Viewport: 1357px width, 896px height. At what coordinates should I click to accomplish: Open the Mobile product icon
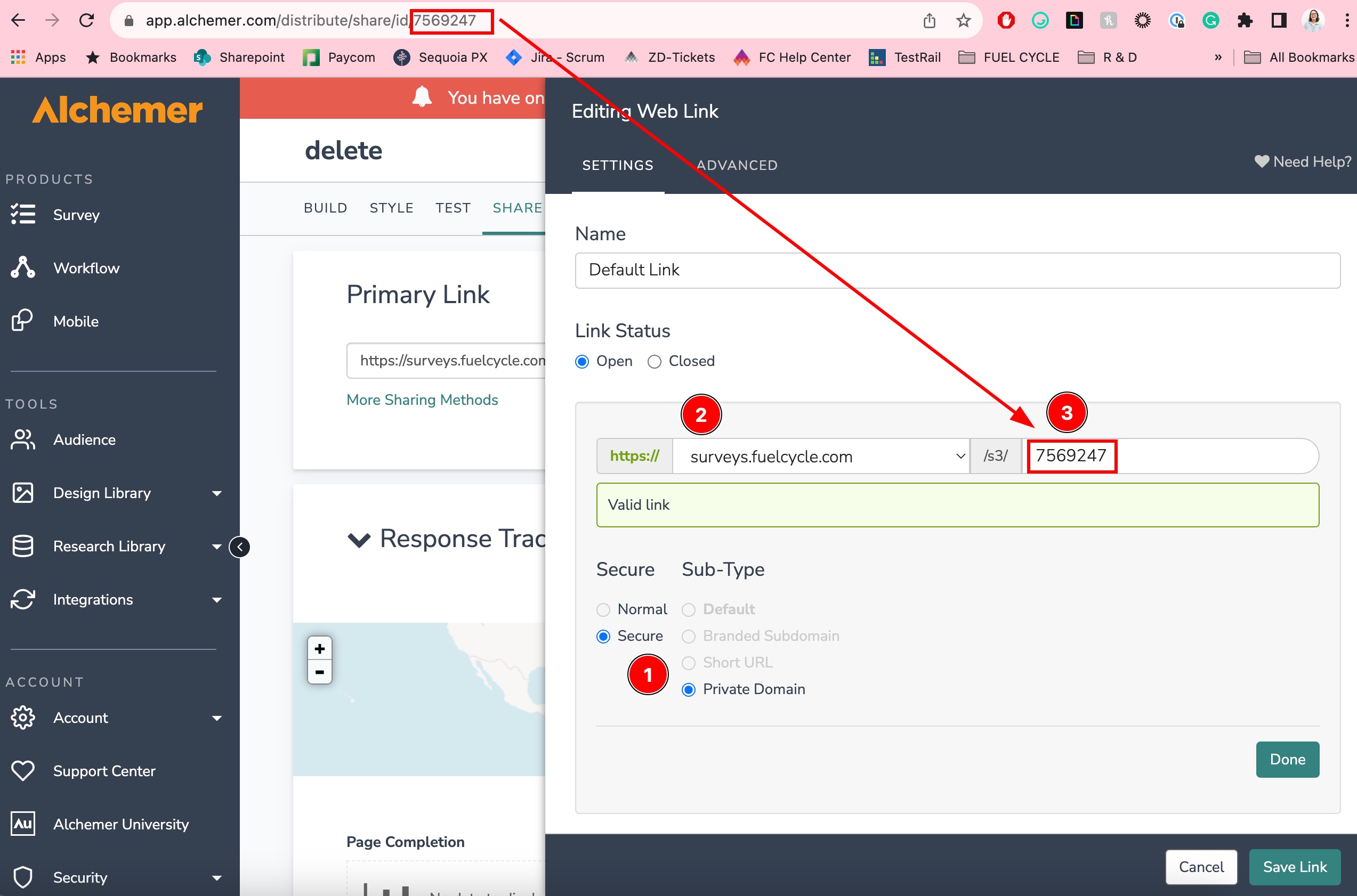click(x=23, y=321)
